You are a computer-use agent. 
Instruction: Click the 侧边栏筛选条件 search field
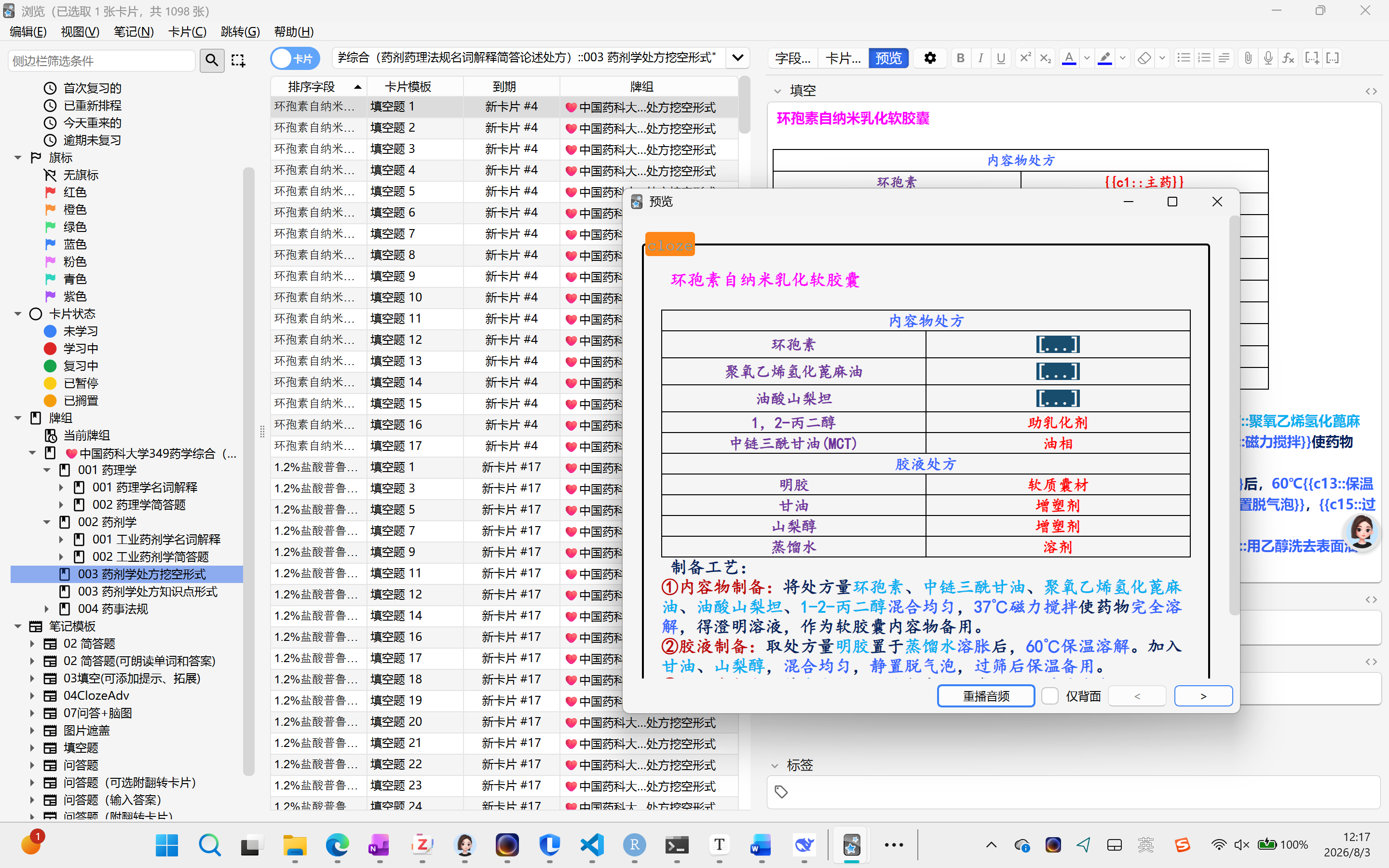(x=102, y=60)
